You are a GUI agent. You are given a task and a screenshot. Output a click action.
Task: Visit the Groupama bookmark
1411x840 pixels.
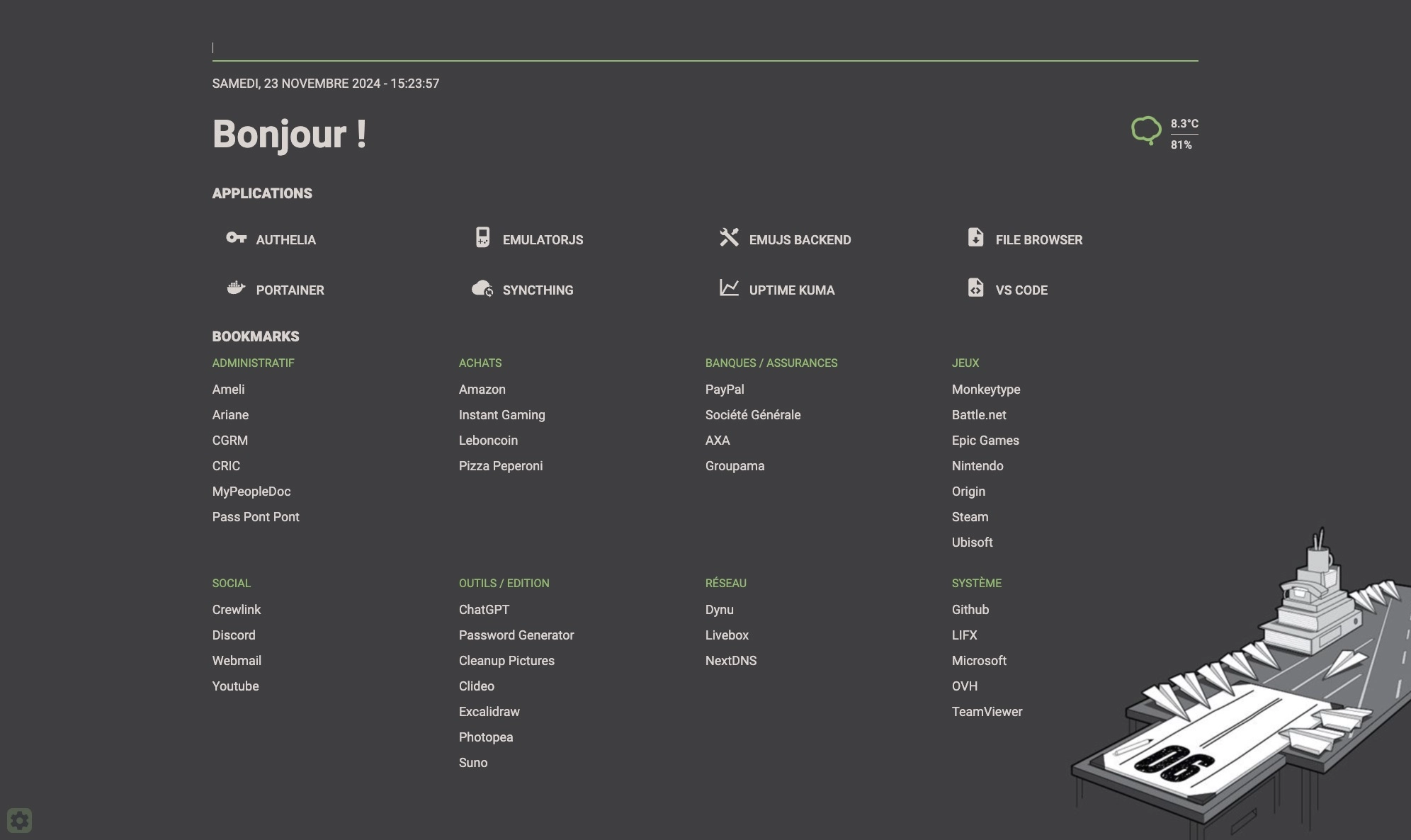point(735,466)
